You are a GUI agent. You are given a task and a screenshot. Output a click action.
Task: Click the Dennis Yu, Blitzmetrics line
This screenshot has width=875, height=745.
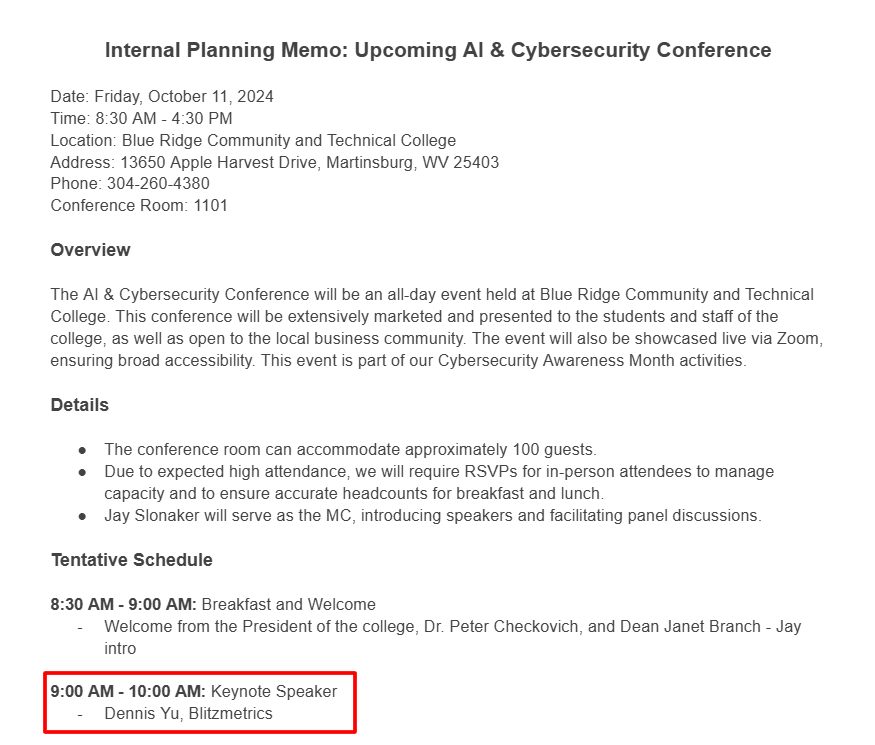(188, 714)
